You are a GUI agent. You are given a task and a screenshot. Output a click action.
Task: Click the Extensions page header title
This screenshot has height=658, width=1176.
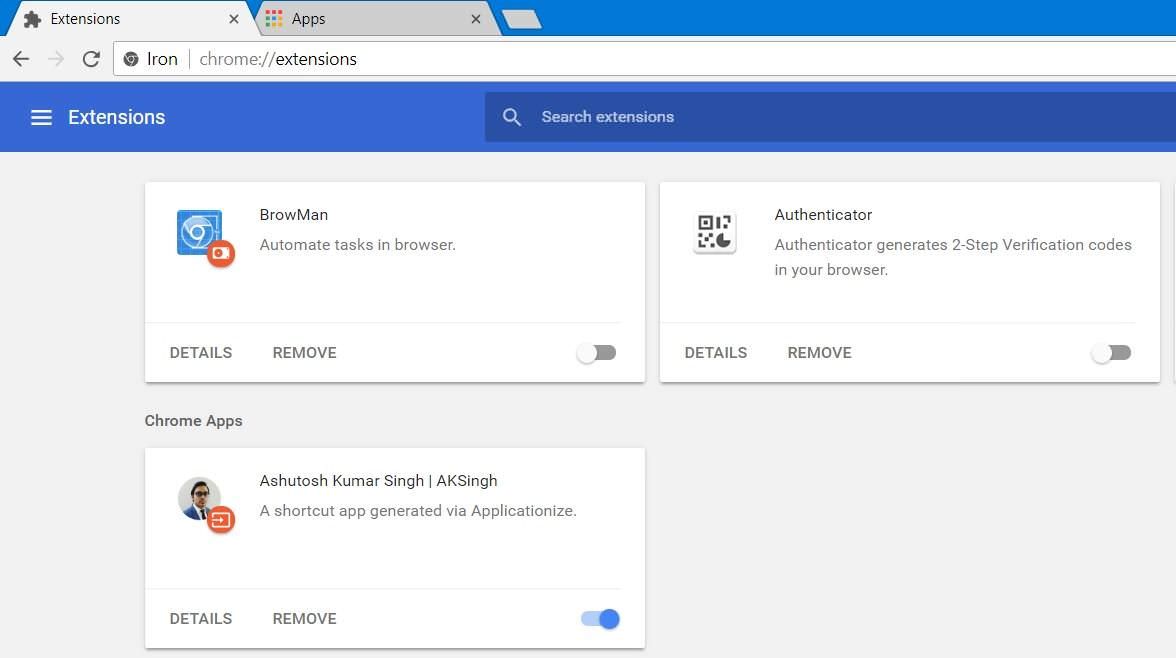coord(117,117)
